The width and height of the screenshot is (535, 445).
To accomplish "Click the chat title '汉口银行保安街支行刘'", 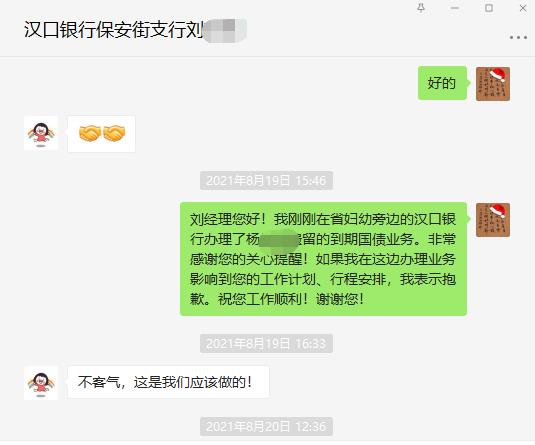I will pyautogui.click(x=114, y=30).
